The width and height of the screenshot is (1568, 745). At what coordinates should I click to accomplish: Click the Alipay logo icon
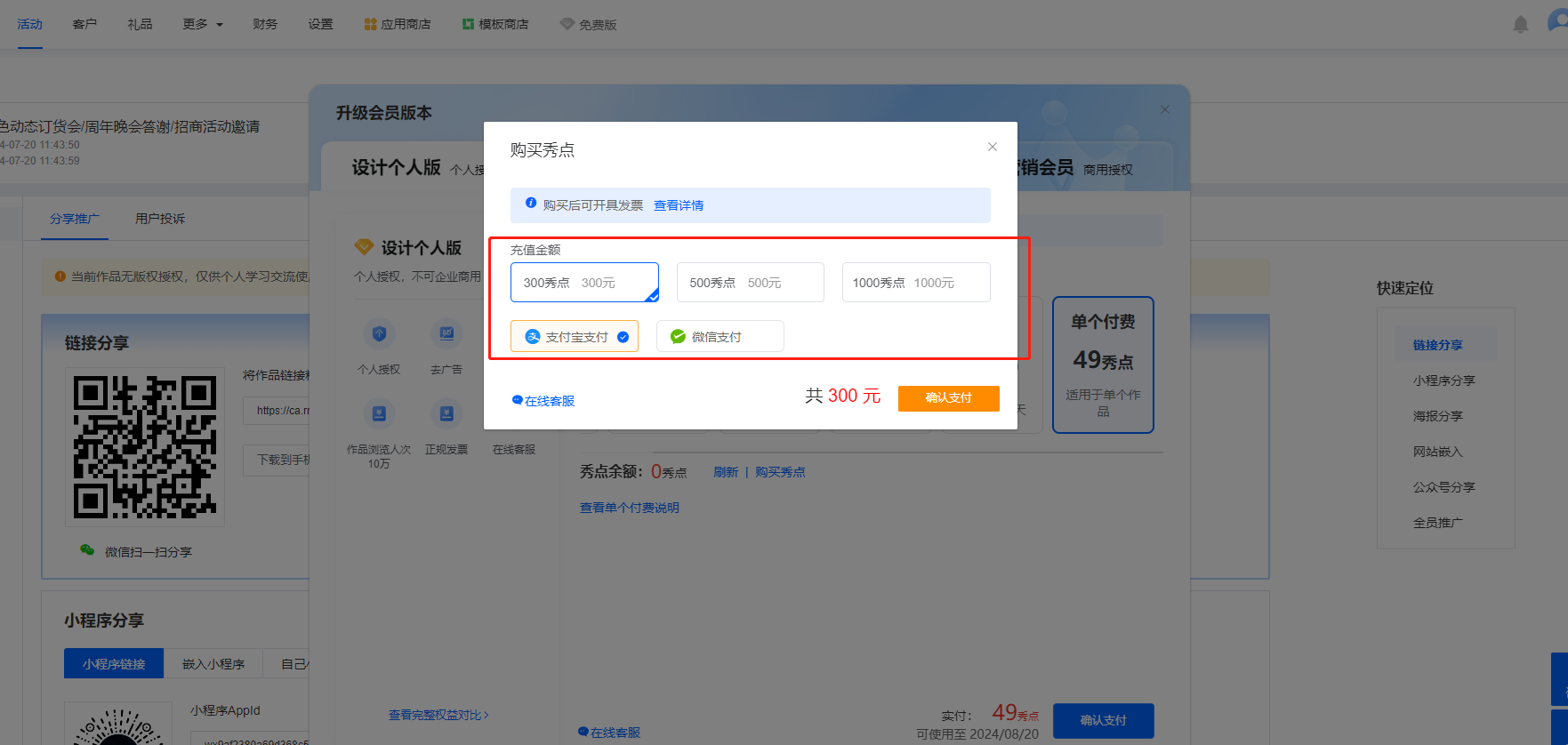[x=533, y=337]
